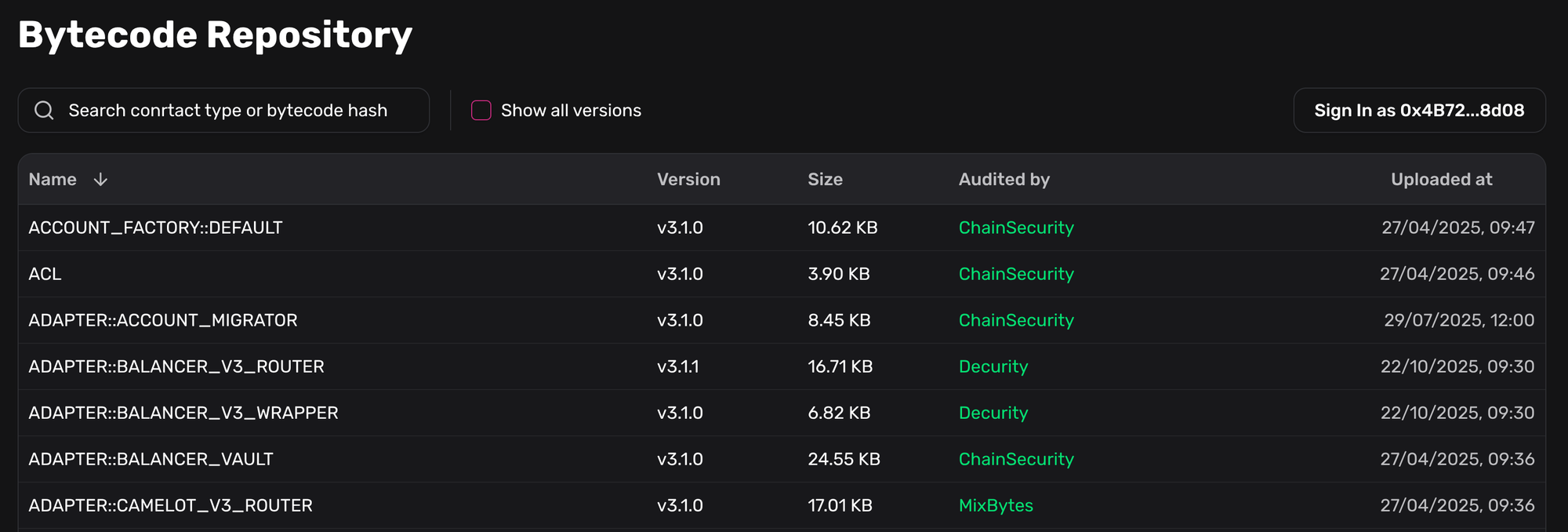The image size is (1568, 532).
Task: Click the Name column sort arrow
Action: point(100,180)
